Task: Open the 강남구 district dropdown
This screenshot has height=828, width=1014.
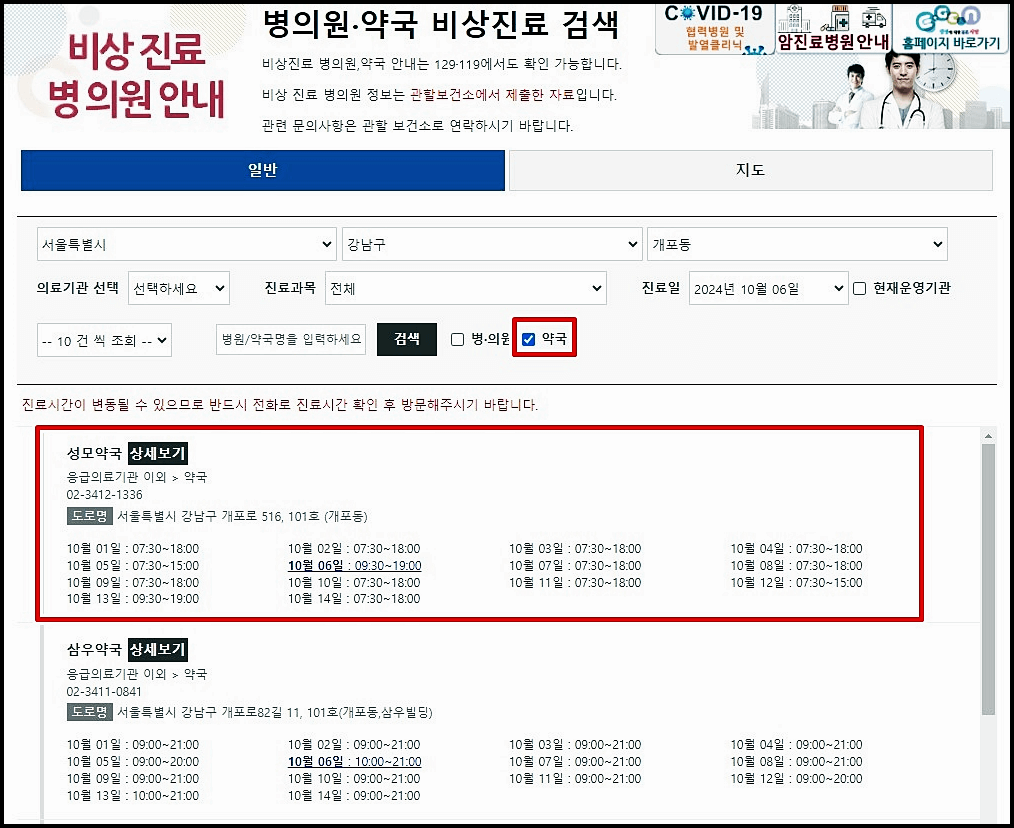Action: click(x=491, y=243)
